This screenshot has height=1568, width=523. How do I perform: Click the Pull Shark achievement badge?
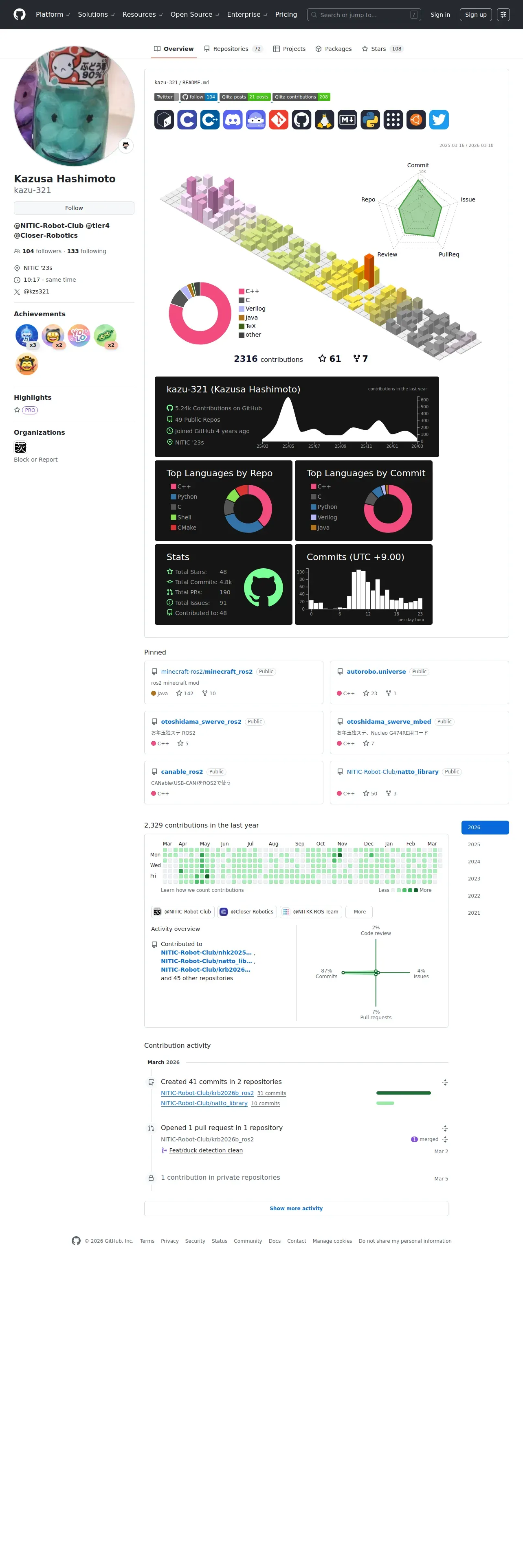[27, 335]
